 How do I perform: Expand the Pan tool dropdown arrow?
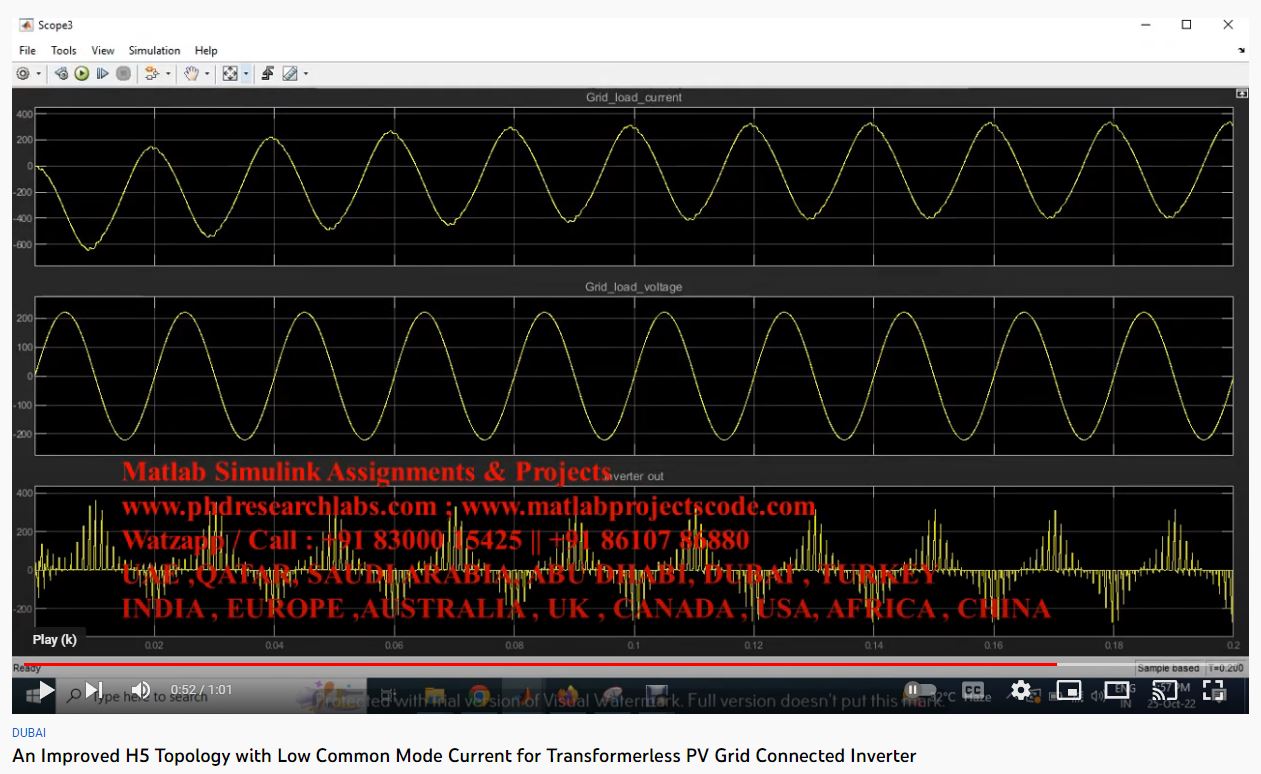pyautogui.click(x=207, y=74)
